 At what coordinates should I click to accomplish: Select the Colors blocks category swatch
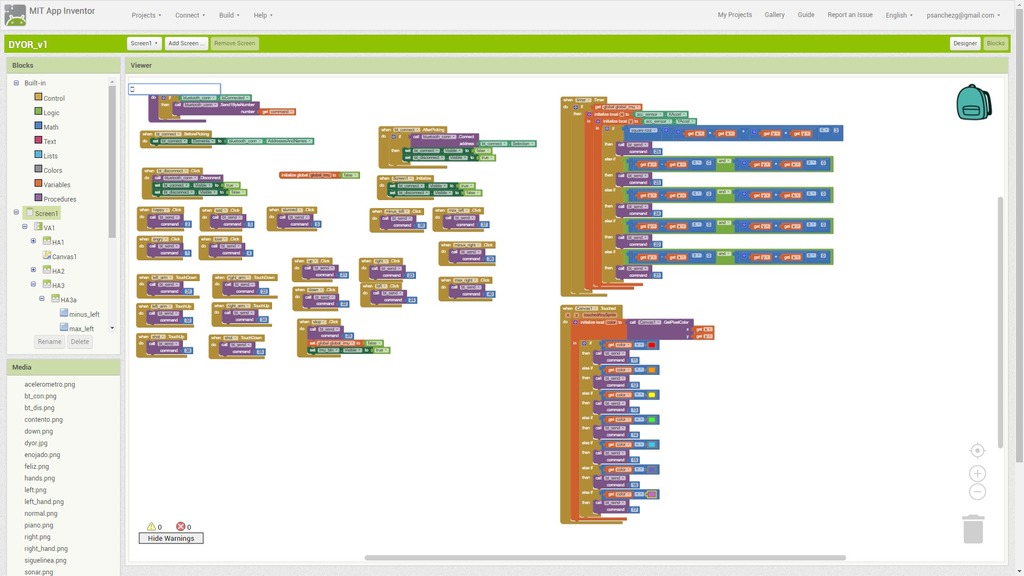point(38,169)
